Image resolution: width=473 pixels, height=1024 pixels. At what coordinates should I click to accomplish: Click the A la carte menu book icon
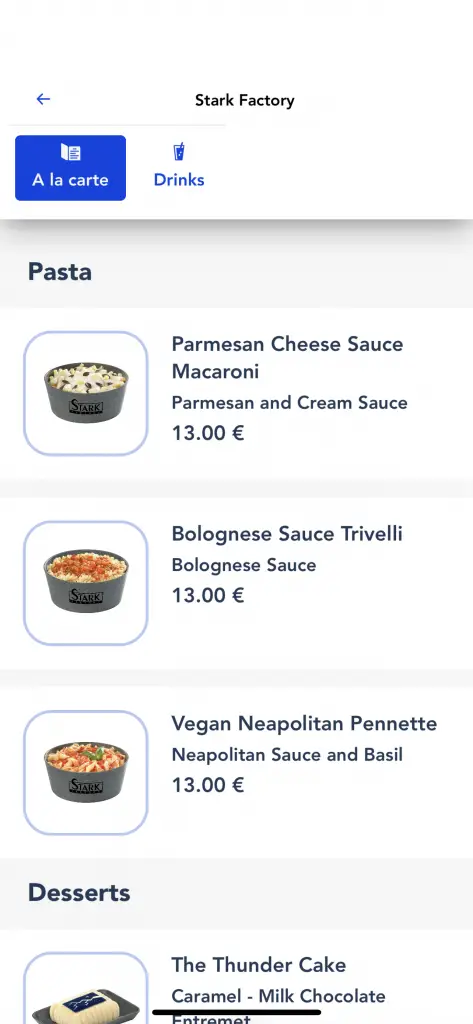pos(71,152)
